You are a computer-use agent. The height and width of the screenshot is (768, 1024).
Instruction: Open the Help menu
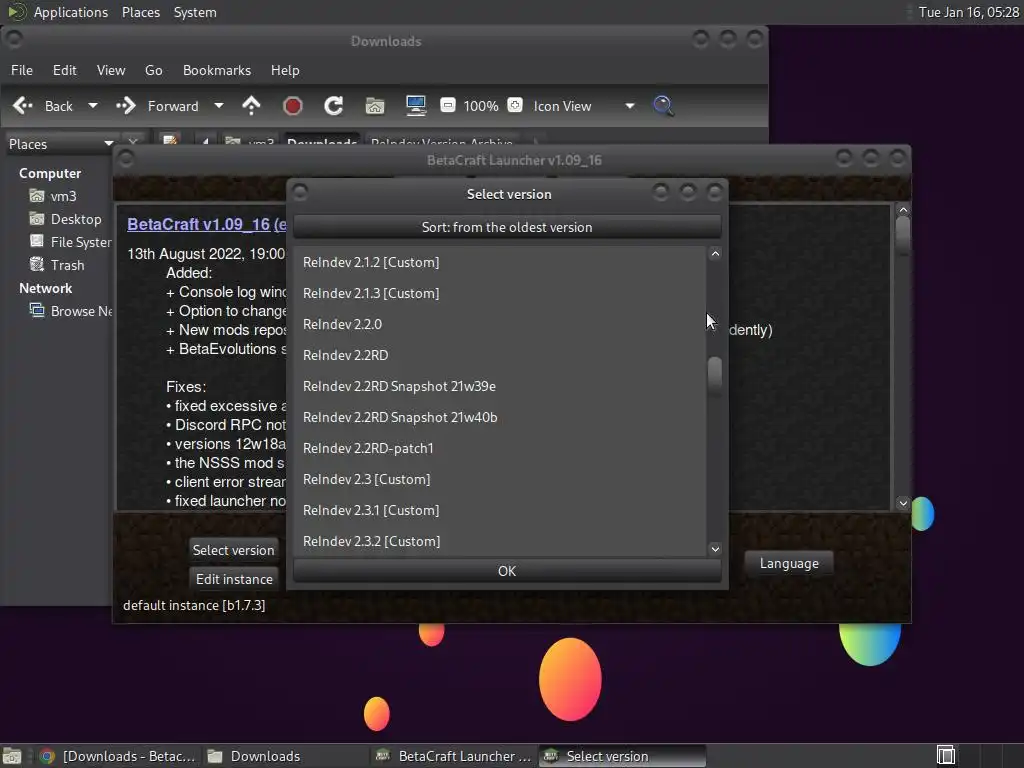click(285, 71)
